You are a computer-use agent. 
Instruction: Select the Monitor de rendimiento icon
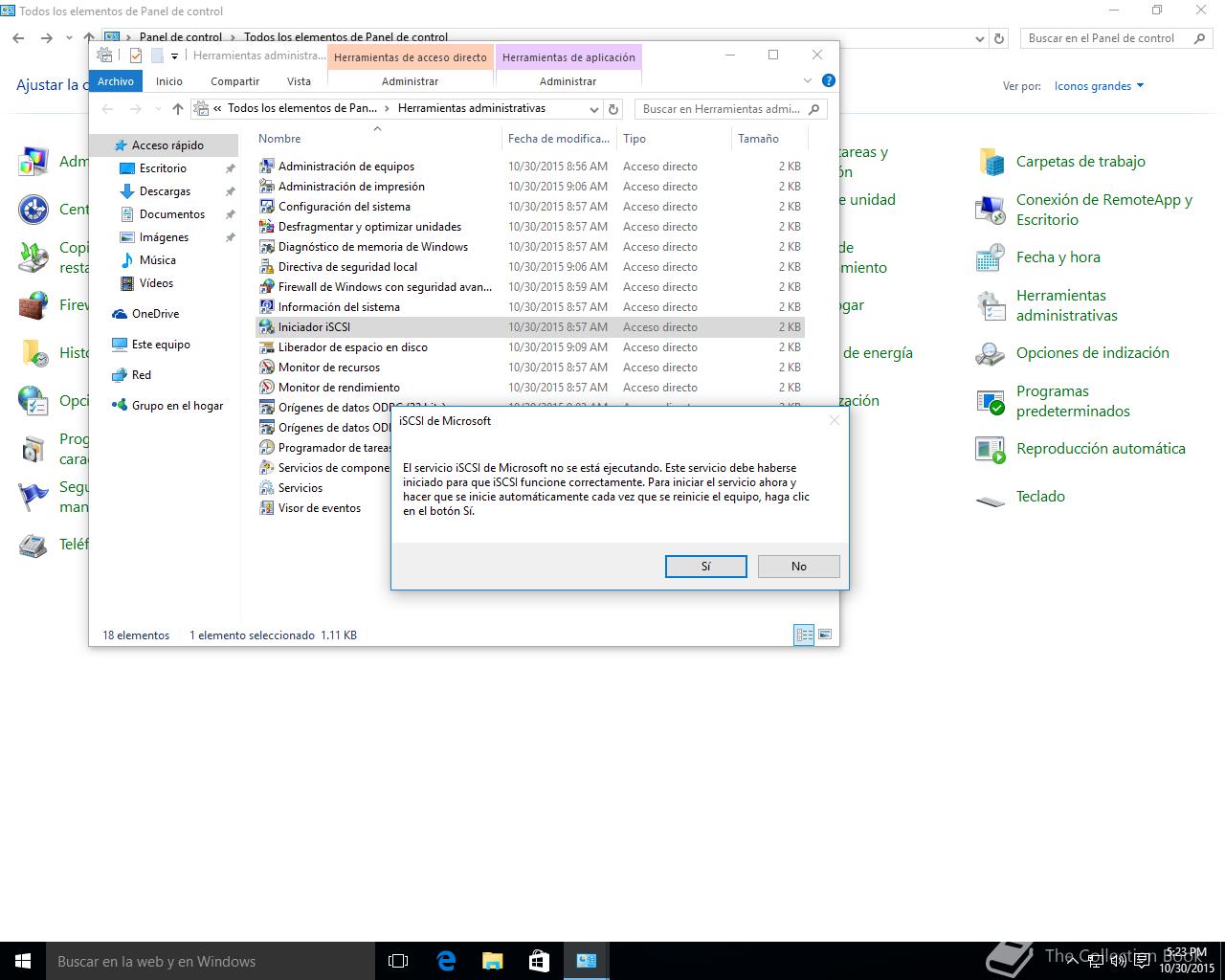(267, 388)
